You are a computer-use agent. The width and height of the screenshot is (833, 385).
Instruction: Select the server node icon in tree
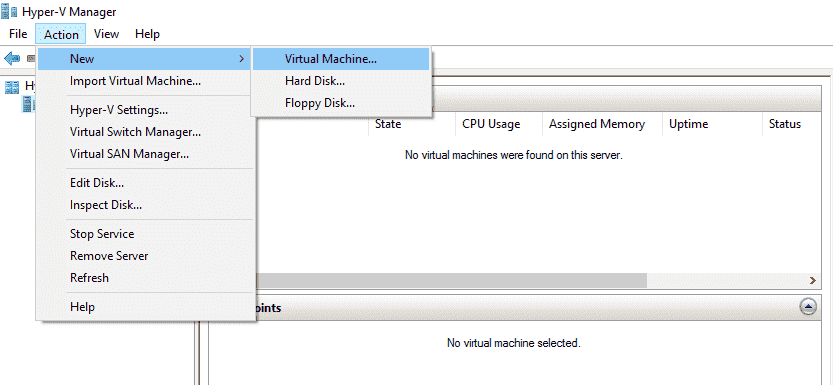(x=27, y=105)
